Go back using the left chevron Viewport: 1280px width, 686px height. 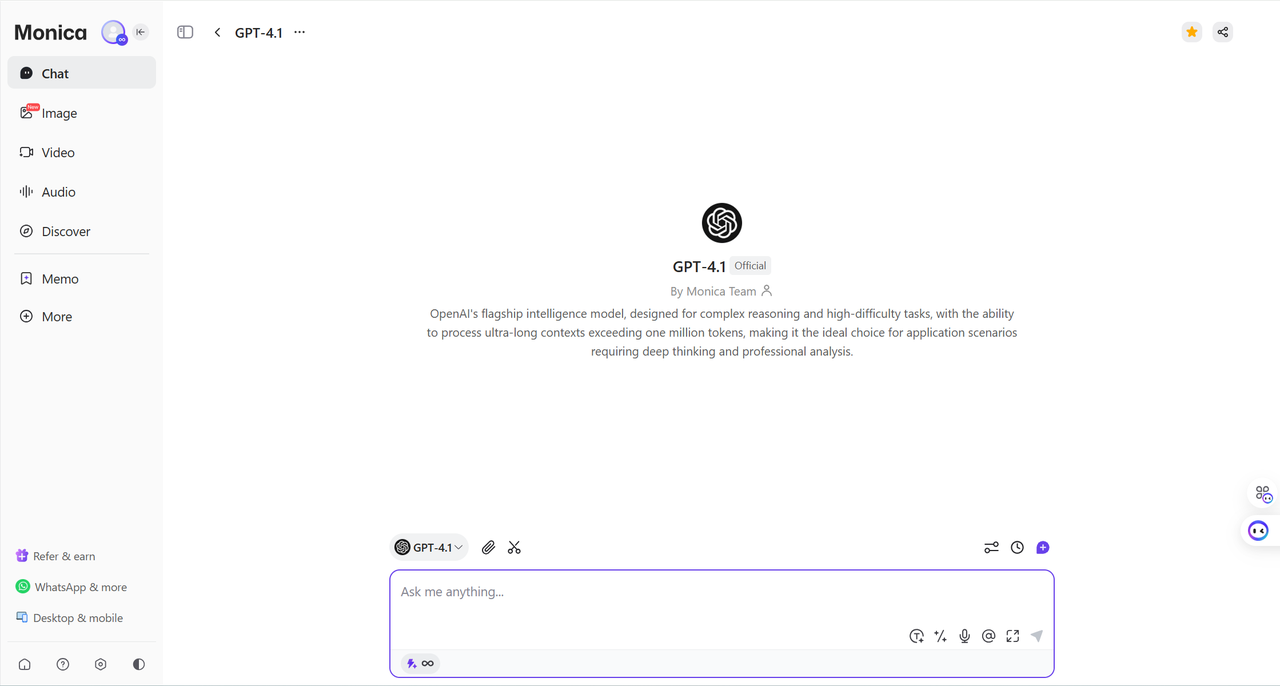(217, 32)
